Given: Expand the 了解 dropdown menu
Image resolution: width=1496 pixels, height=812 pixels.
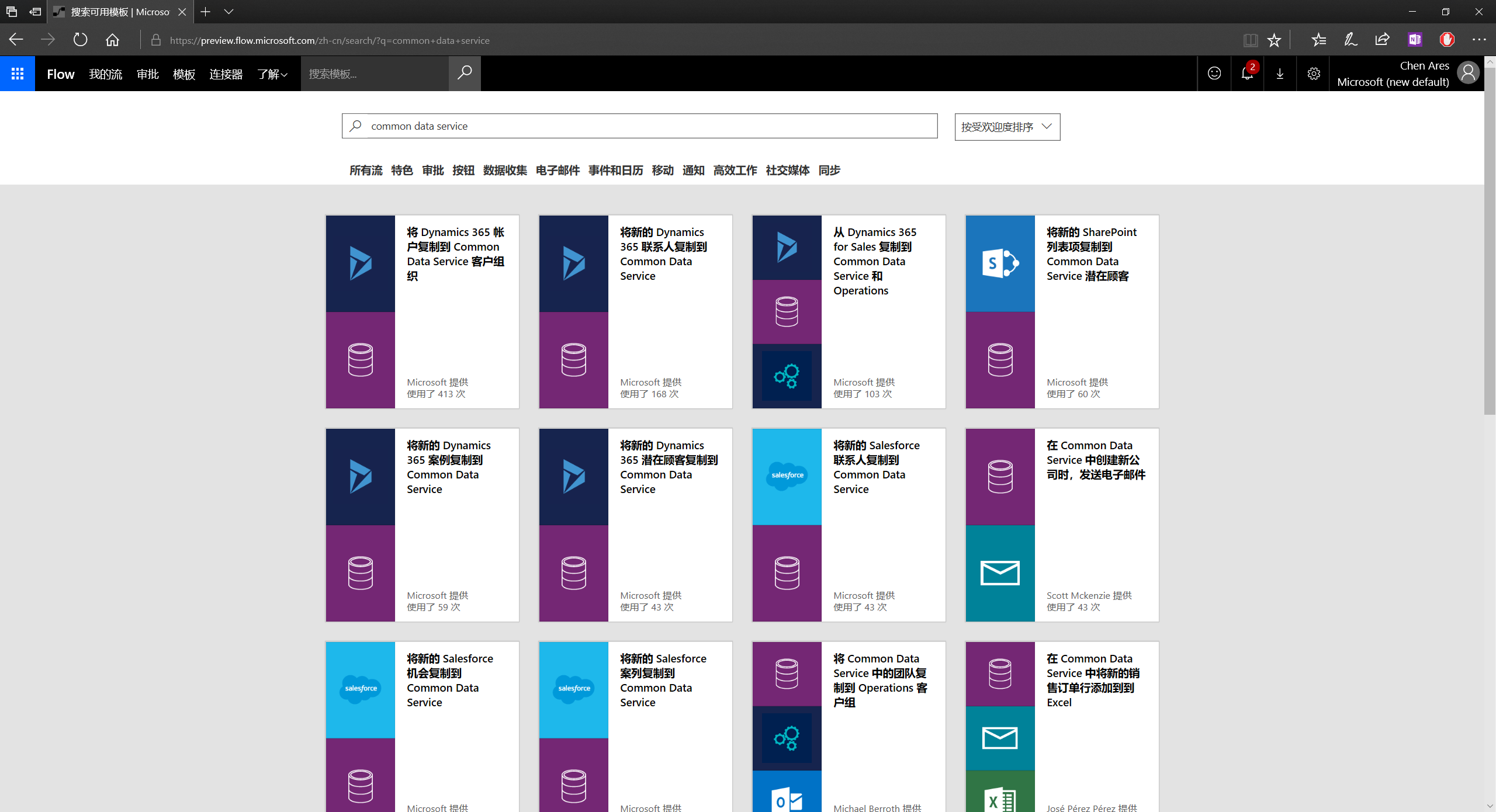Looking at the screenshot, I should pyautogui.click(x=272, y=74).
